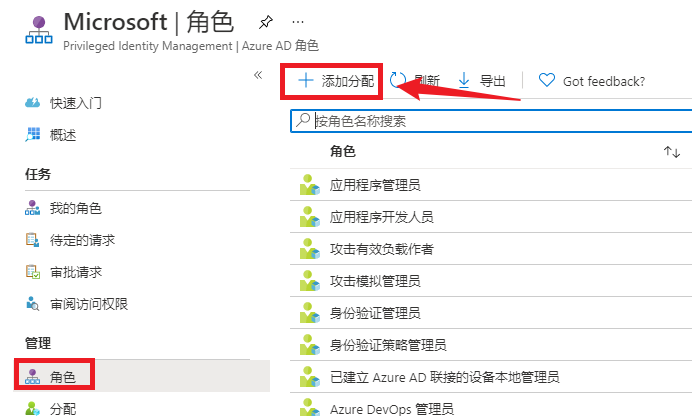This screenshot has width=692, height=416.
Task: Click the 分配 sidebar icon
Action: click(33, 408)
